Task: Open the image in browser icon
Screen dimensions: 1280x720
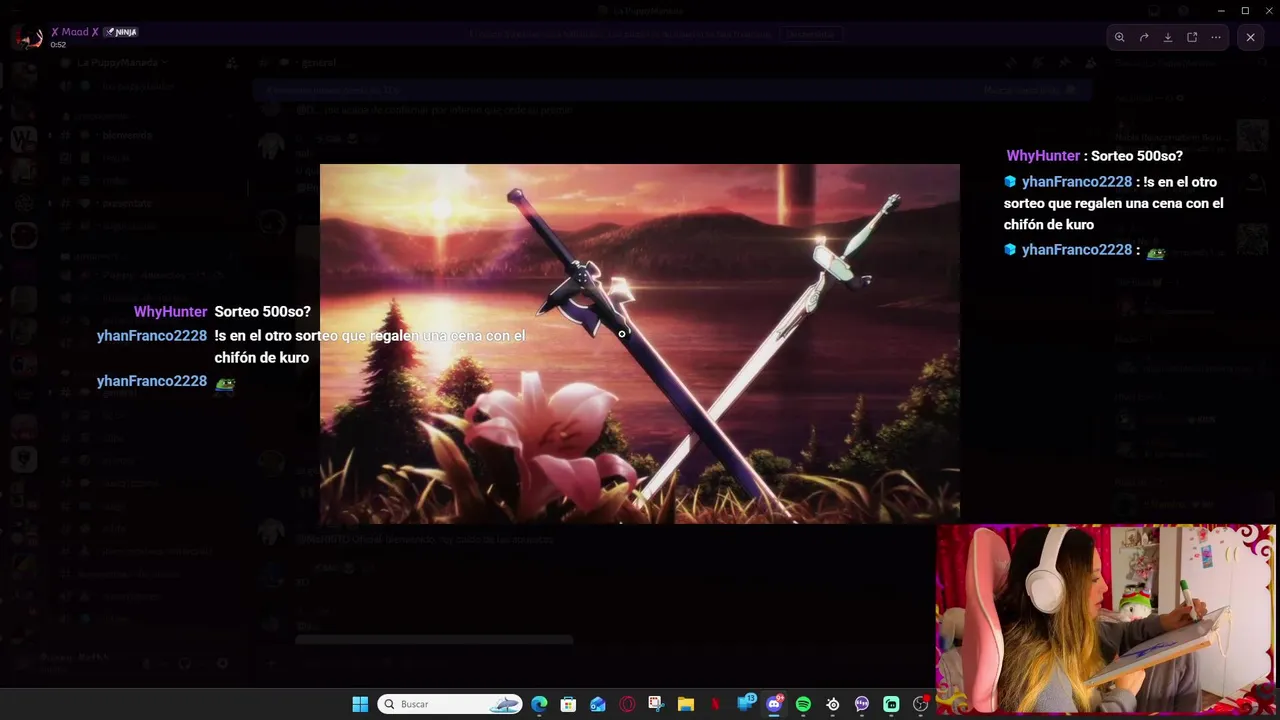Action: coord(1192,37)
